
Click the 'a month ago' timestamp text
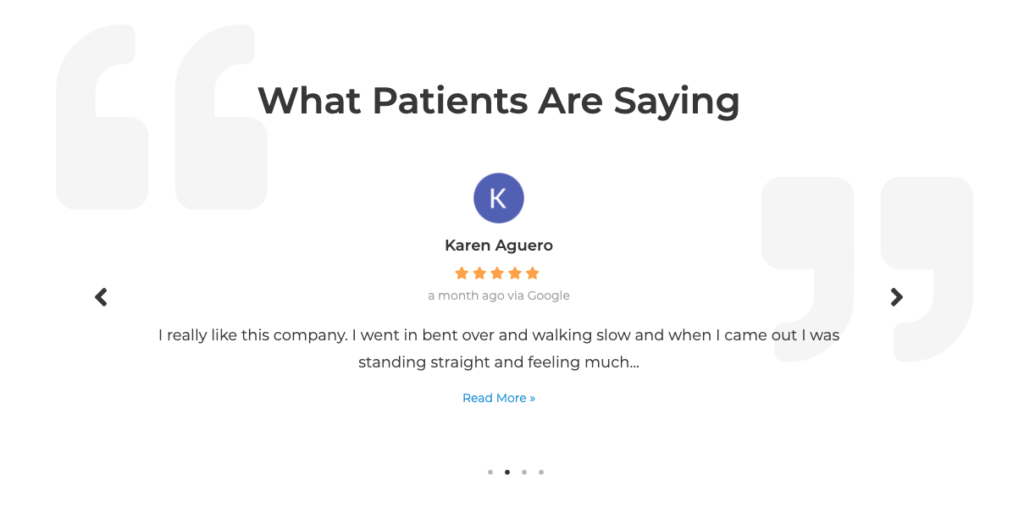click(466, 296)
